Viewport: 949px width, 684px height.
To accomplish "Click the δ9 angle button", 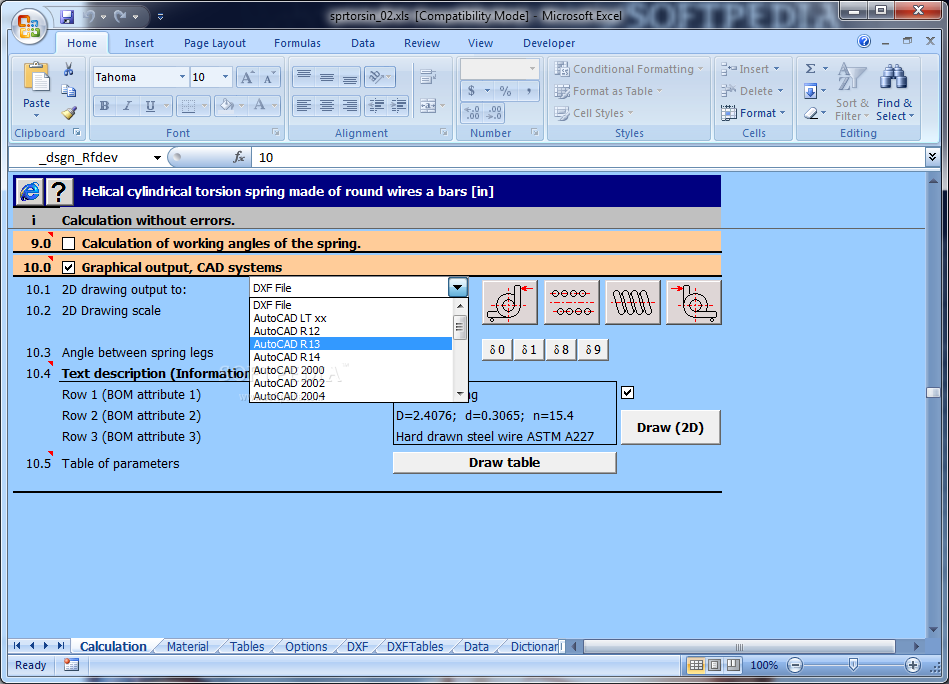I will [x=593, y=350].
